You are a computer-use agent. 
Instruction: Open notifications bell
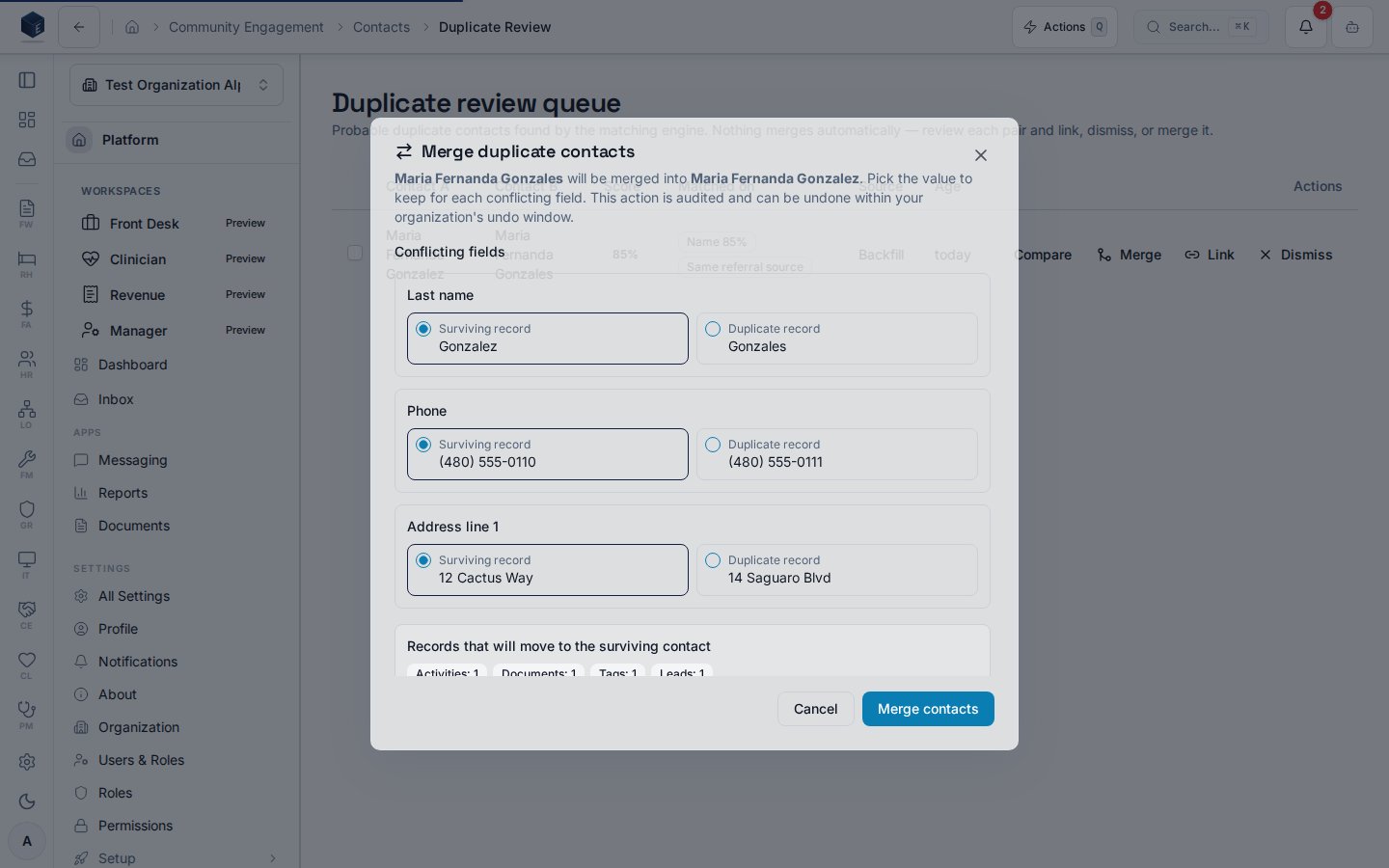pos(1306,27)
